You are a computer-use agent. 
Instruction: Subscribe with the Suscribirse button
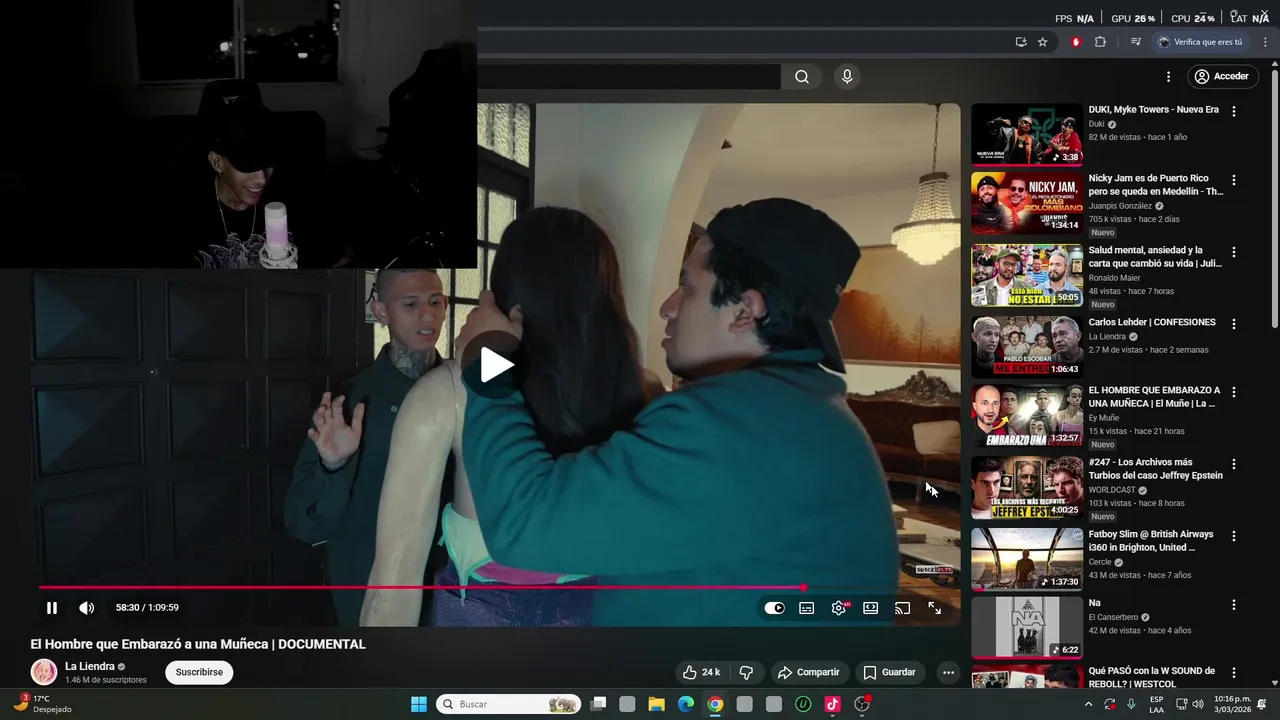199,672
